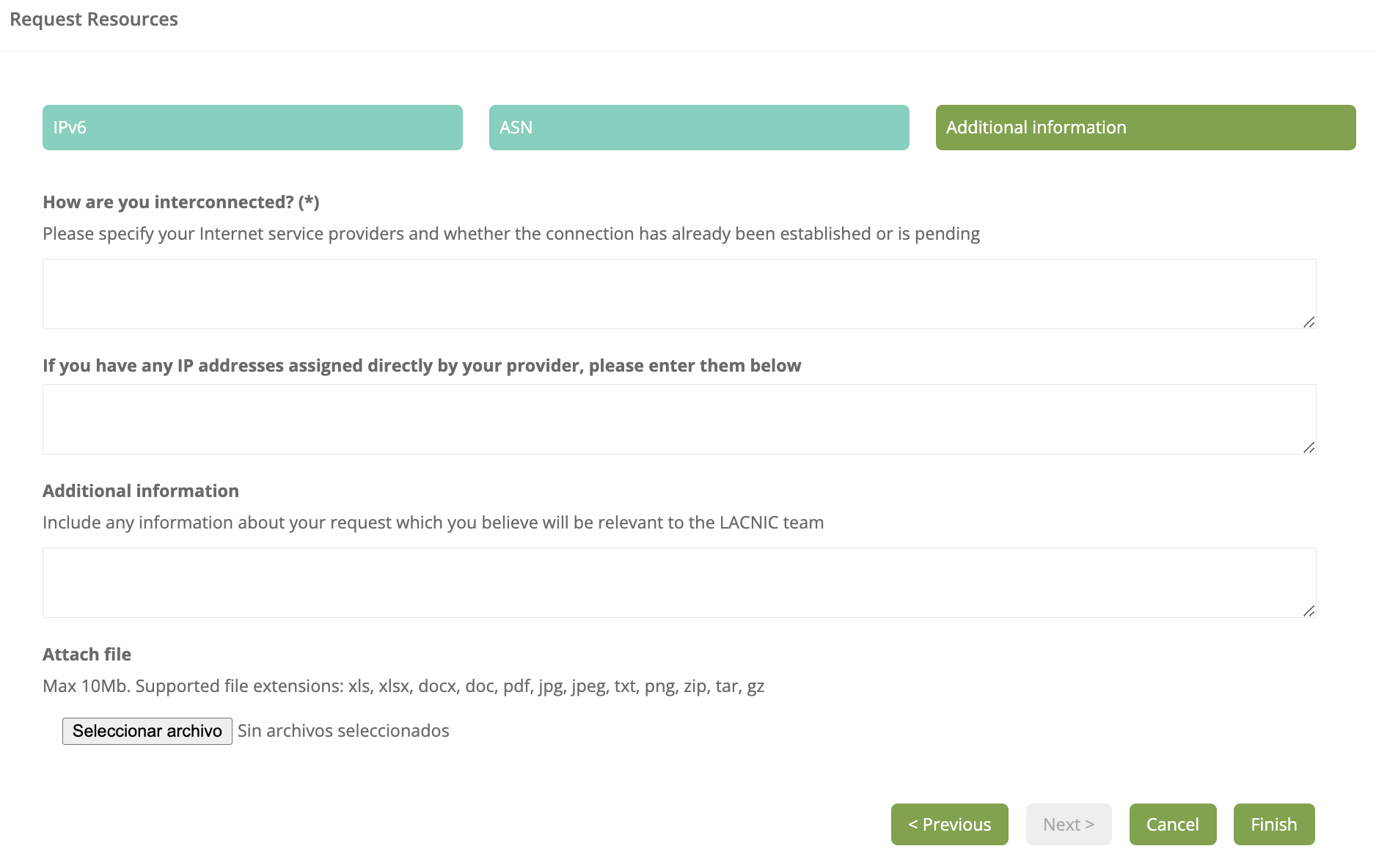This screenshot has height=868, width=1376.
Task: Cancel the resource request
Action: (x=1172, y=825)
